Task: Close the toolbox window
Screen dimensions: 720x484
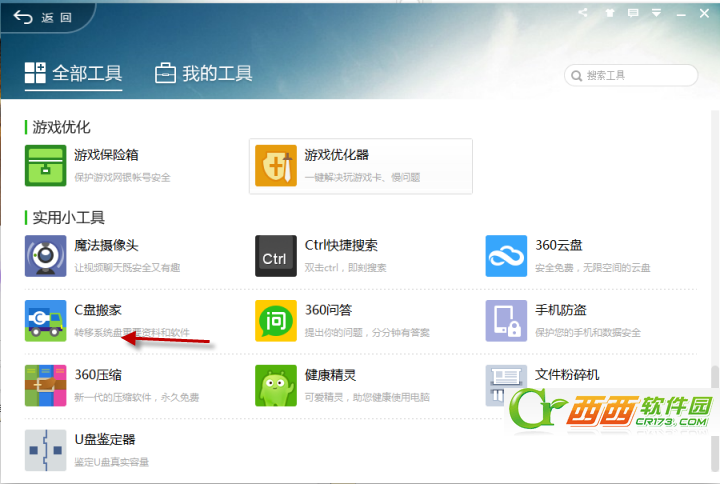Action: (704, 13)
